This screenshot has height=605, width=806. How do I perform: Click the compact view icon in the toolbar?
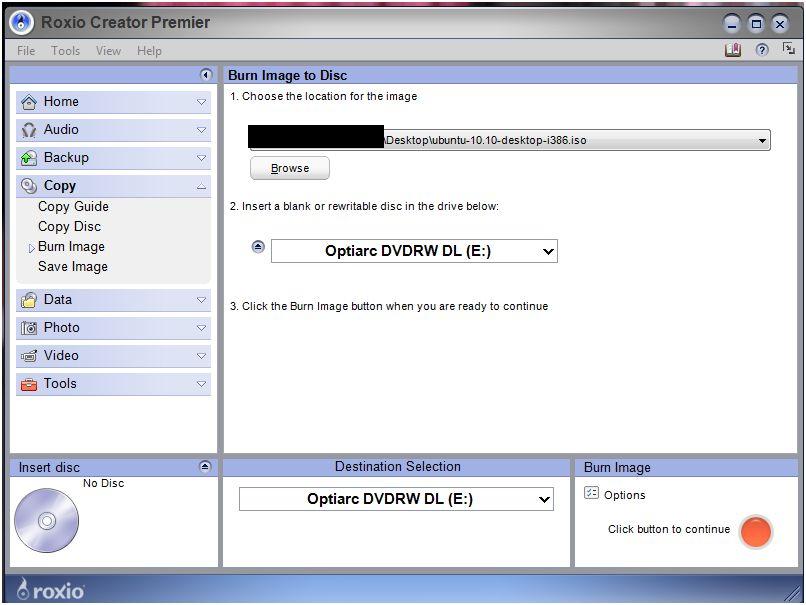pyautogui.click(x=789, y=49)
